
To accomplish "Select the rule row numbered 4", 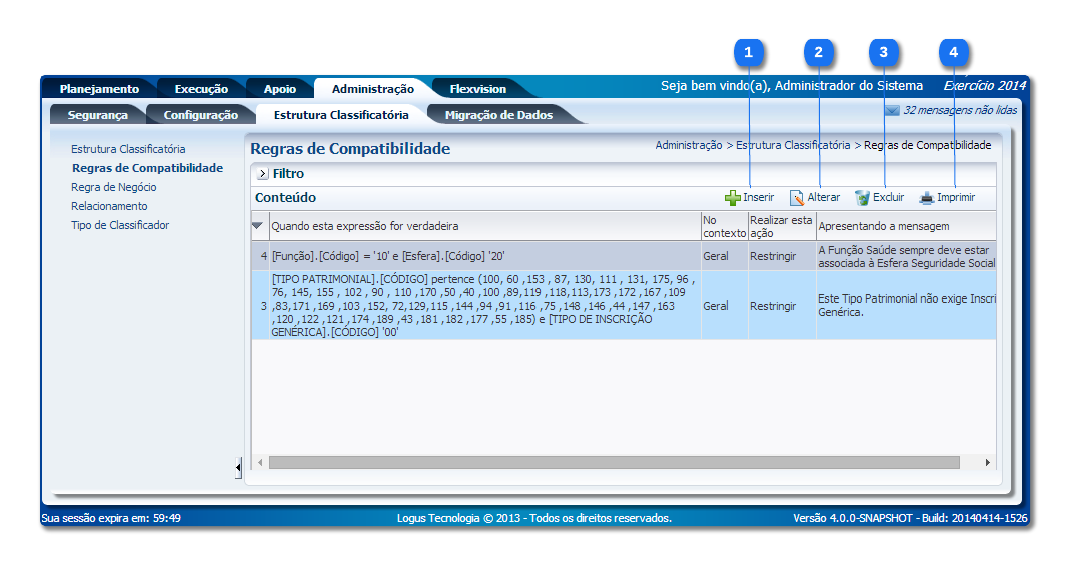I will [x=480, y=256].
